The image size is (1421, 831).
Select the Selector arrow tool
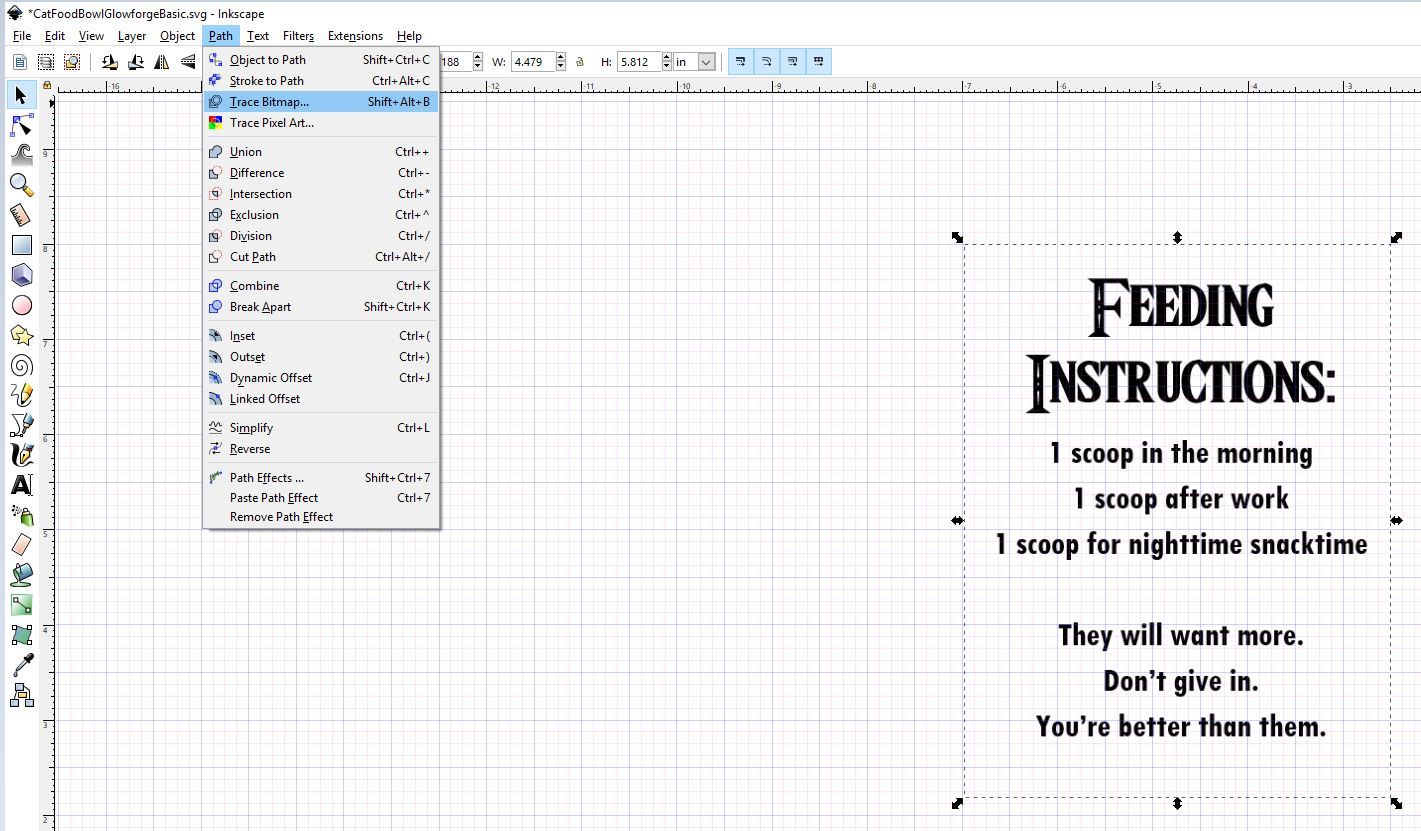[x=21, y=95]
